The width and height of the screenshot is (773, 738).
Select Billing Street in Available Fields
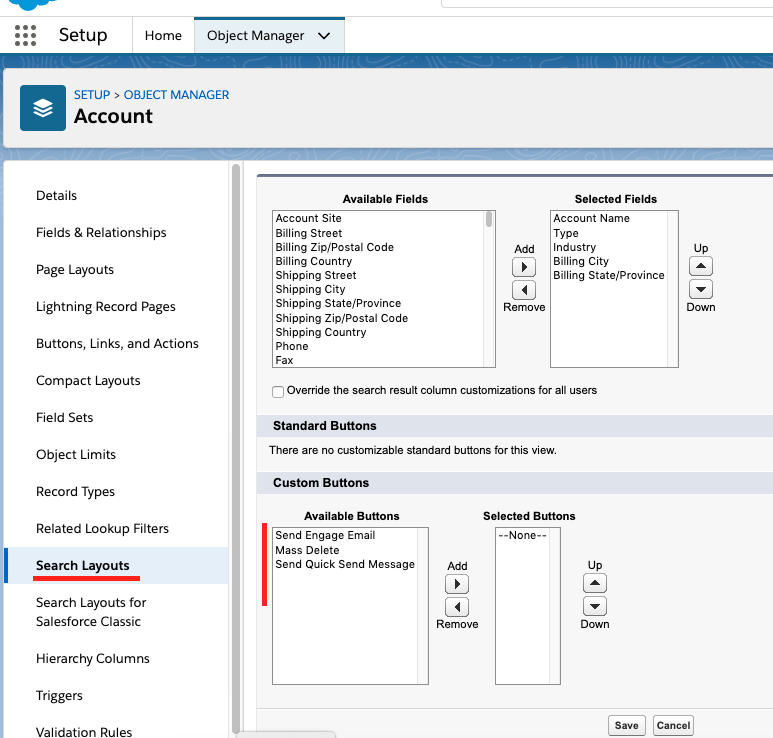[309, 233]
